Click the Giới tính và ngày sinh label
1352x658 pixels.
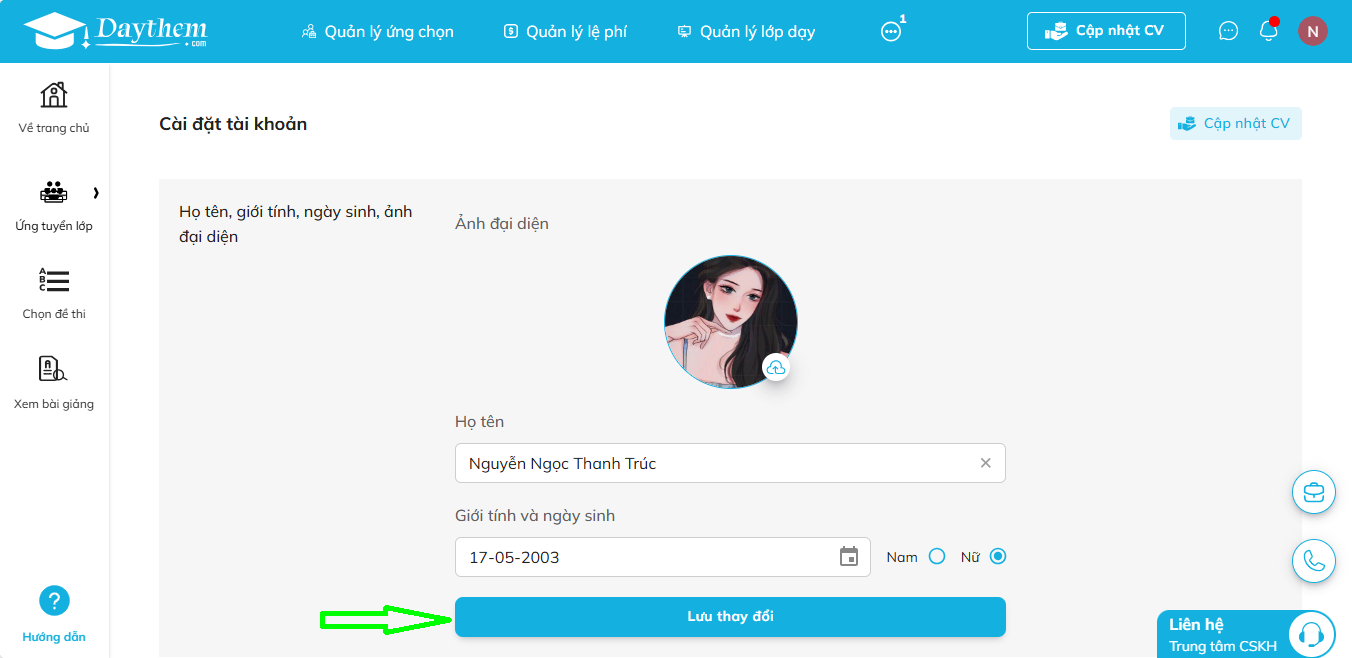[535, 516]
